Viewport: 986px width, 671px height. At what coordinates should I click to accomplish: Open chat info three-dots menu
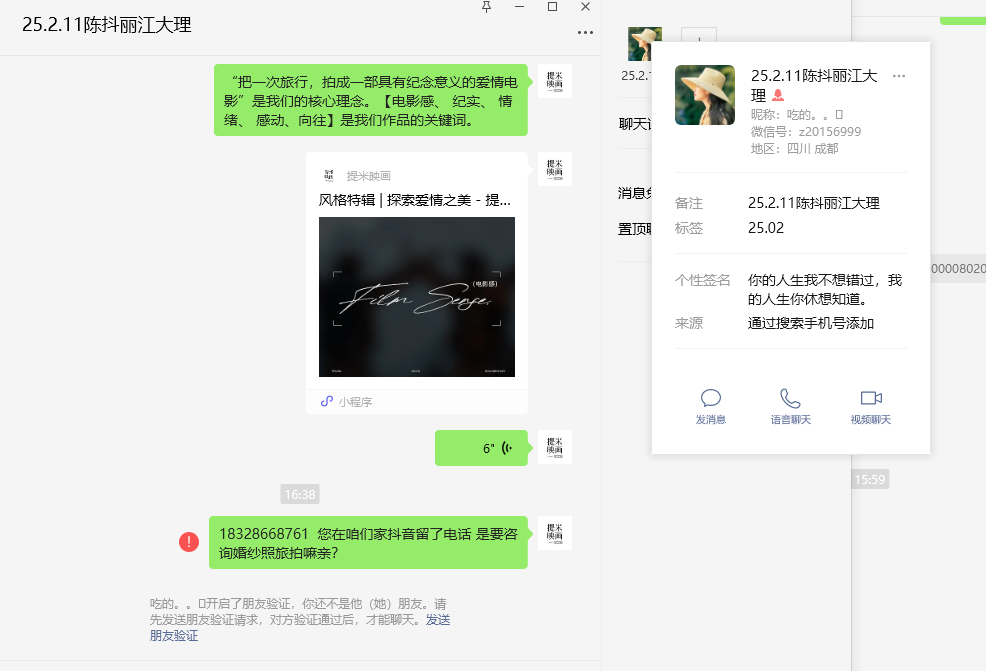click(585, 32)
